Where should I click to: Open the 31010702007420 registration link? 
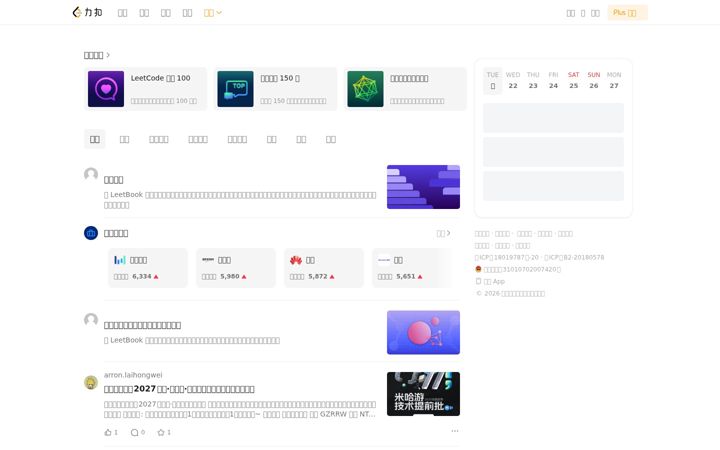pyautogui.click(x=522, y=269)
